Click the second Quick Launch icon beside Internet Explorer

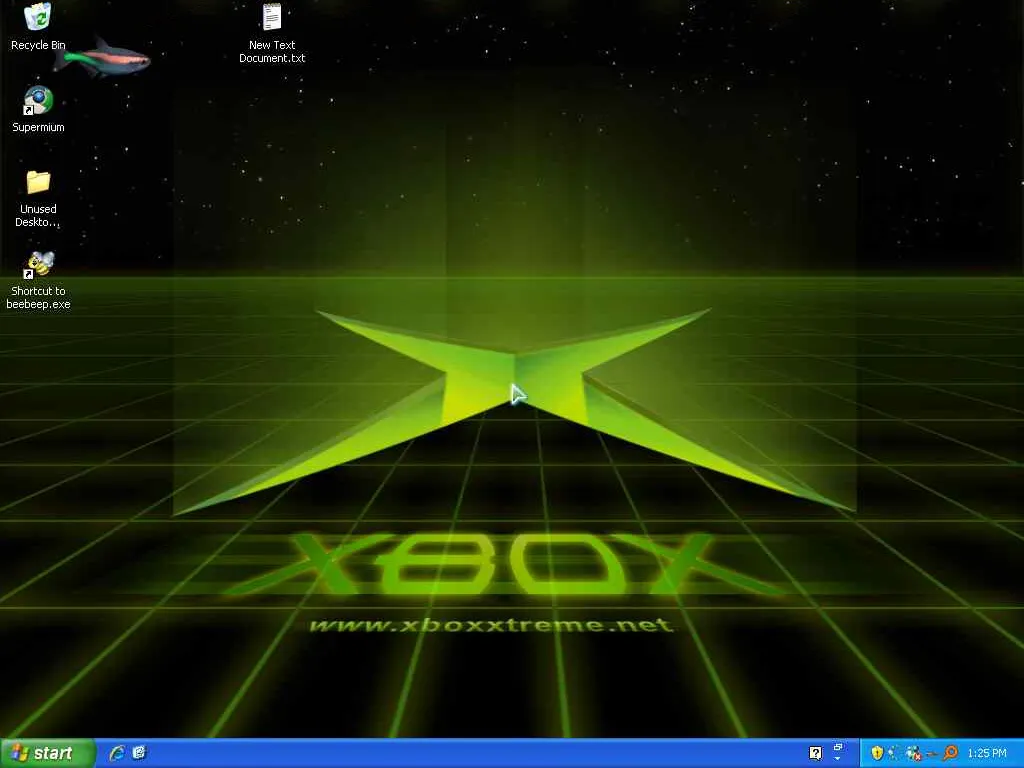[139, 752]
